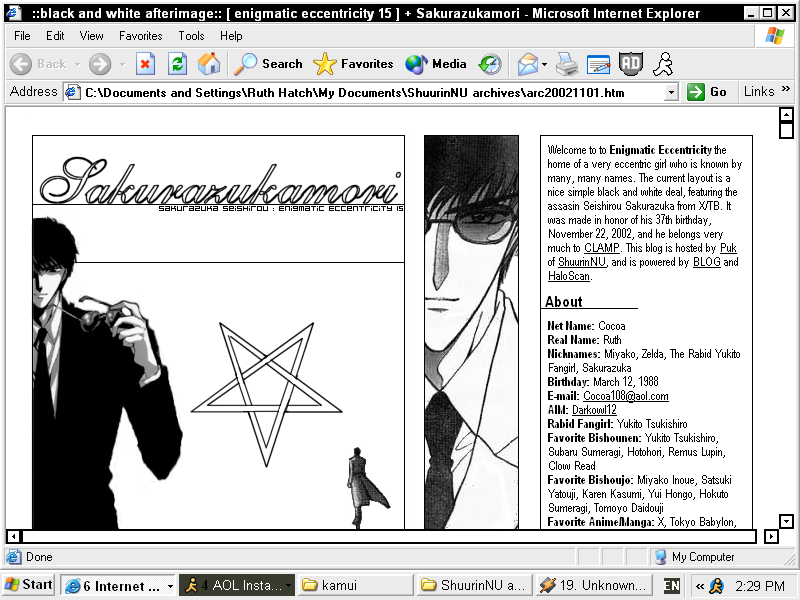
Task: Expand the Links toolbar chevron
Action: pyautogui.click(x=786, y=89)
